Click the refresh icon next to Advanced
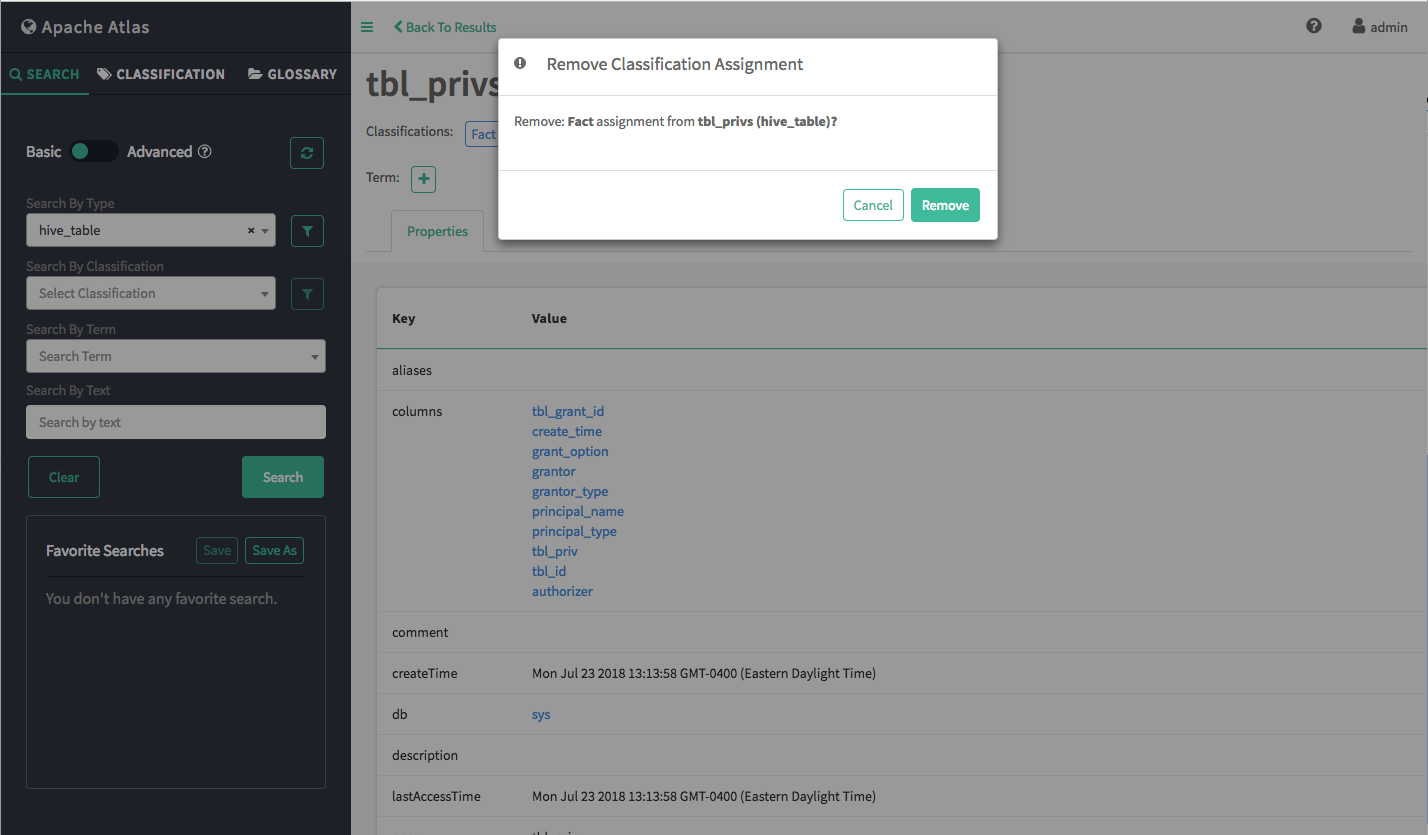 tap(307, 152)
